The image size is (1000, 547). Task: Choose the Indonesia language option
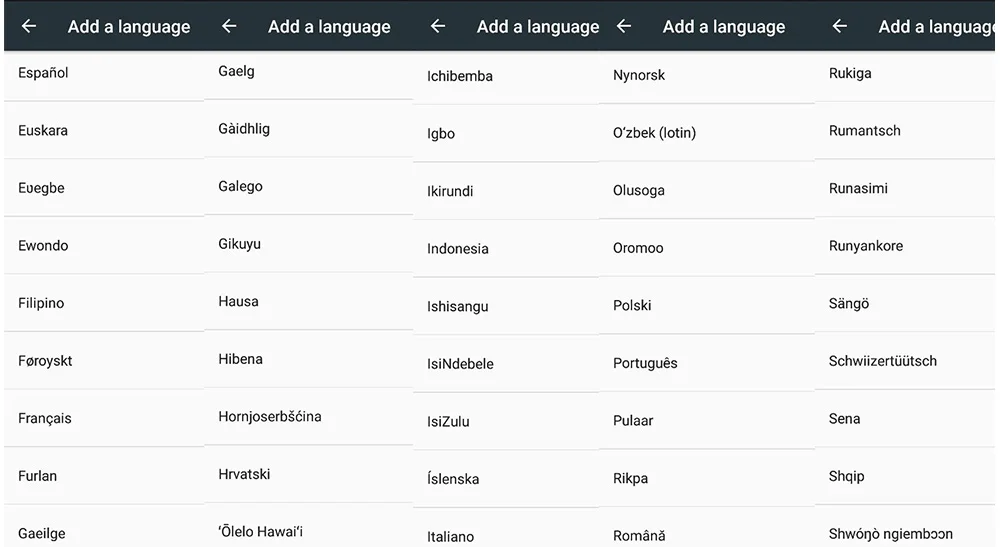pyautogui.click(x=458, y=248)
